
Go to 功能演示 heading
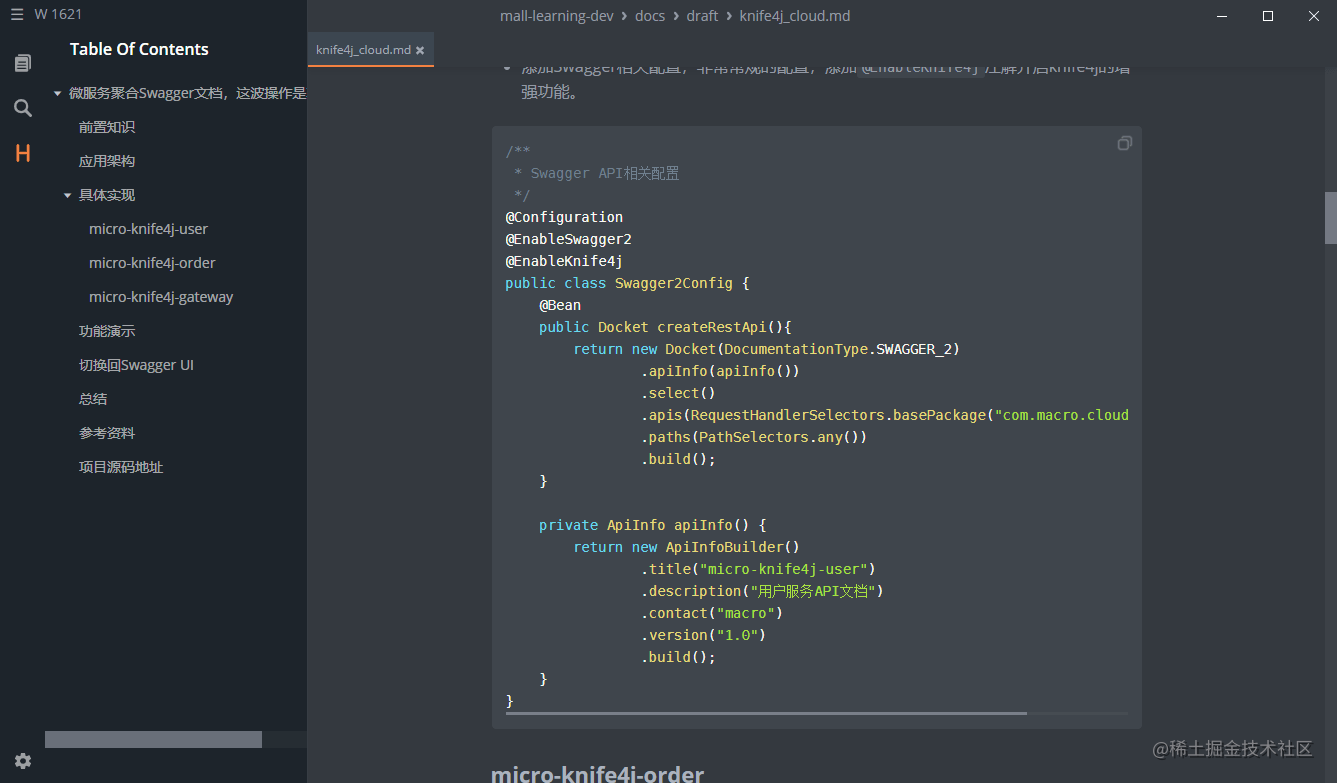pos(107,331)
